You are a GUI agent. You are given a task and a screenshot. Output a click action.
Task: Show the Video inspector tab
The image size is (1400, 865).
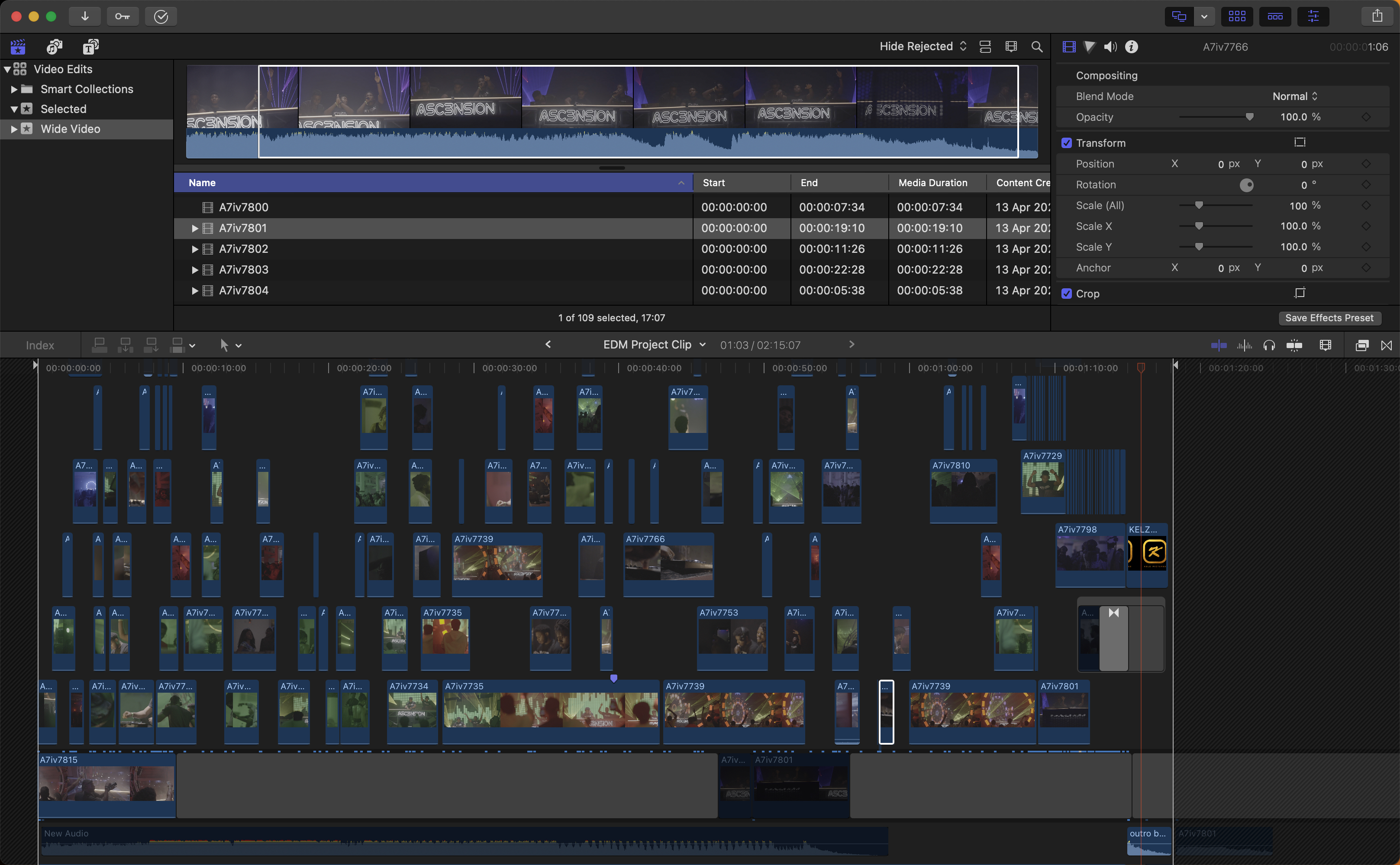click(1069, 47)
